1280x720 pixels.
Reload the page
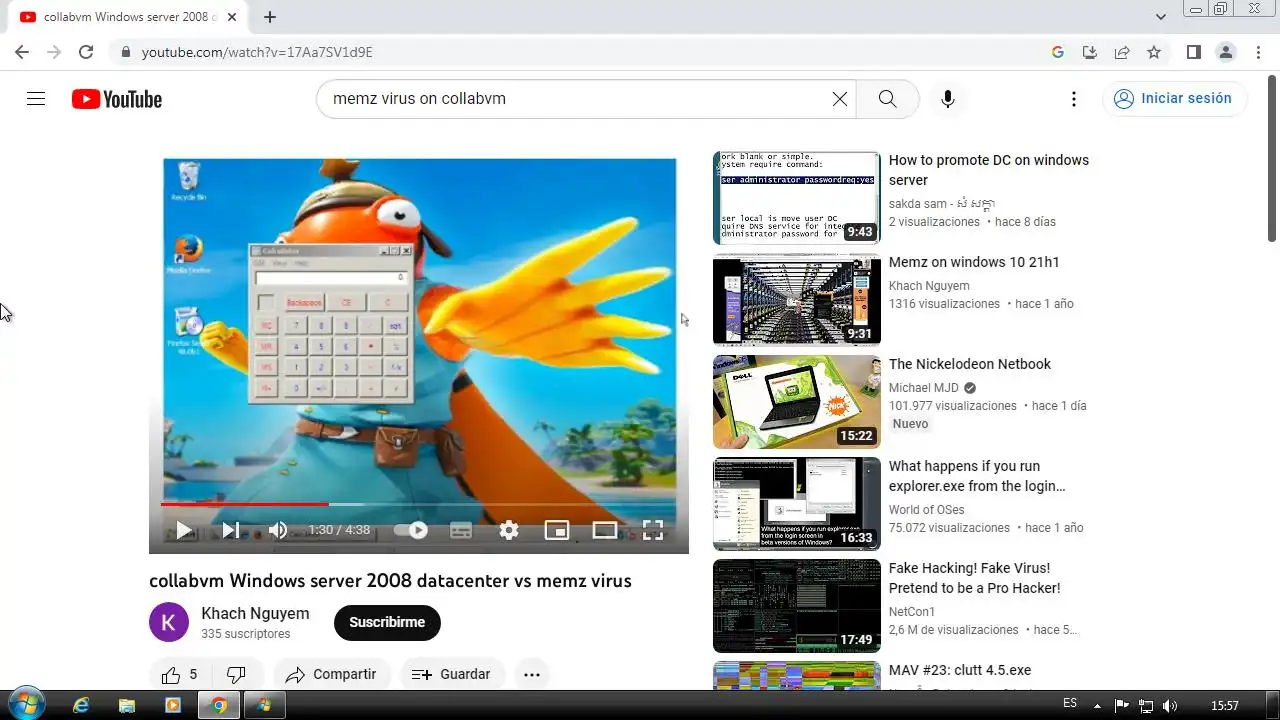[x=86, y=52]
